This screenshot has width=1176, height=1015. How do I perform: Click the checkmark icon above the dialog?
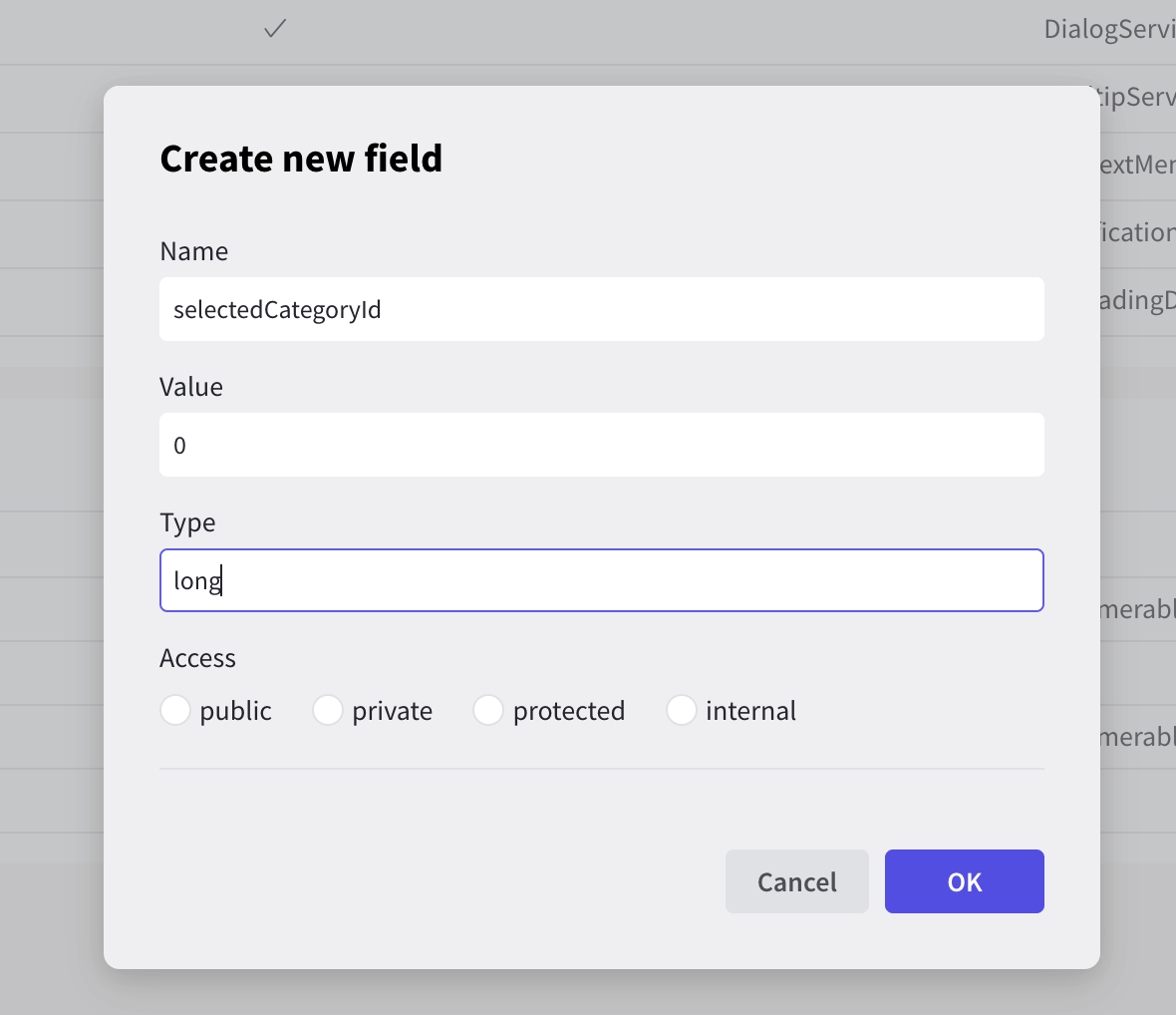pos(275,30)
